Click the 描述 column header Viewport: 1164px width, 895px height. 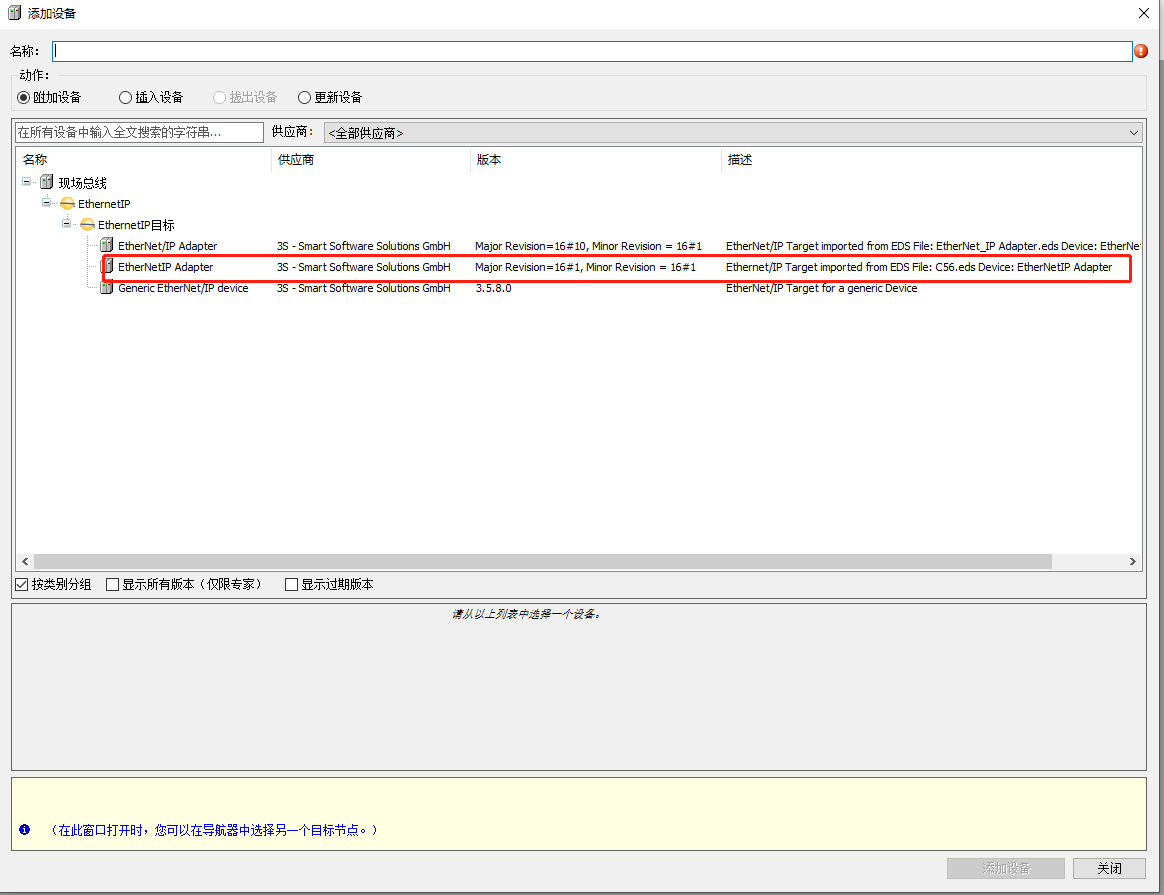click(932, 160)
